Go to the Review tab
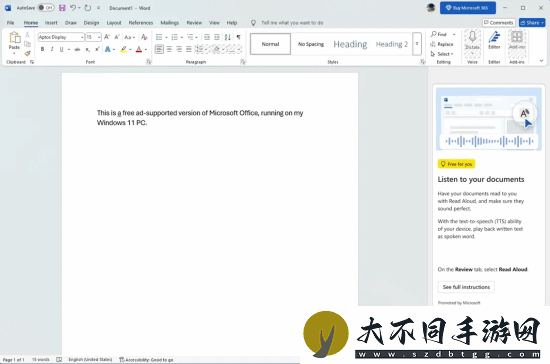 (x=194, y=23)
